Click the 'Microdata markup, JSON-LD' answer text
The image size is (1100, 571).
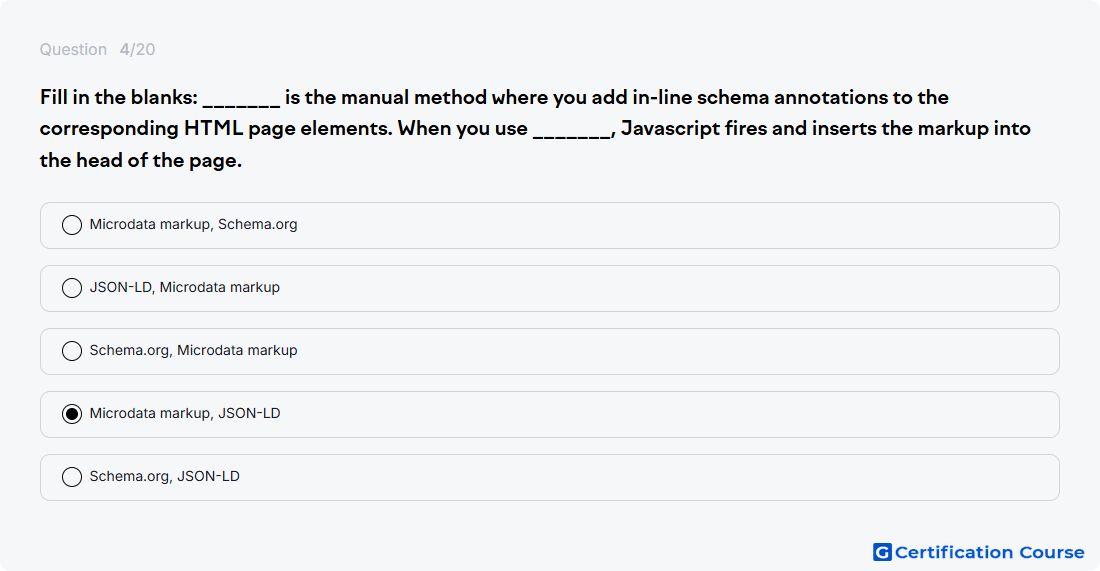coord(185,413)
